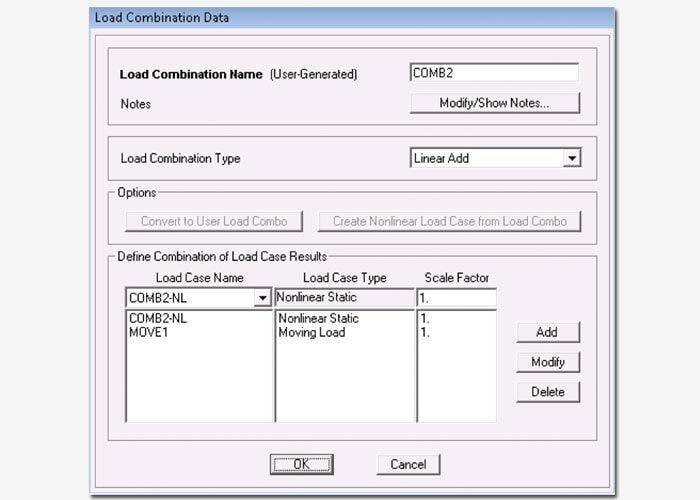The height and width of the screenshot is (500, 700).
Task: Click the COMB2-NL load case combo box
Action: pyautogui.click(x=199, y=298)
